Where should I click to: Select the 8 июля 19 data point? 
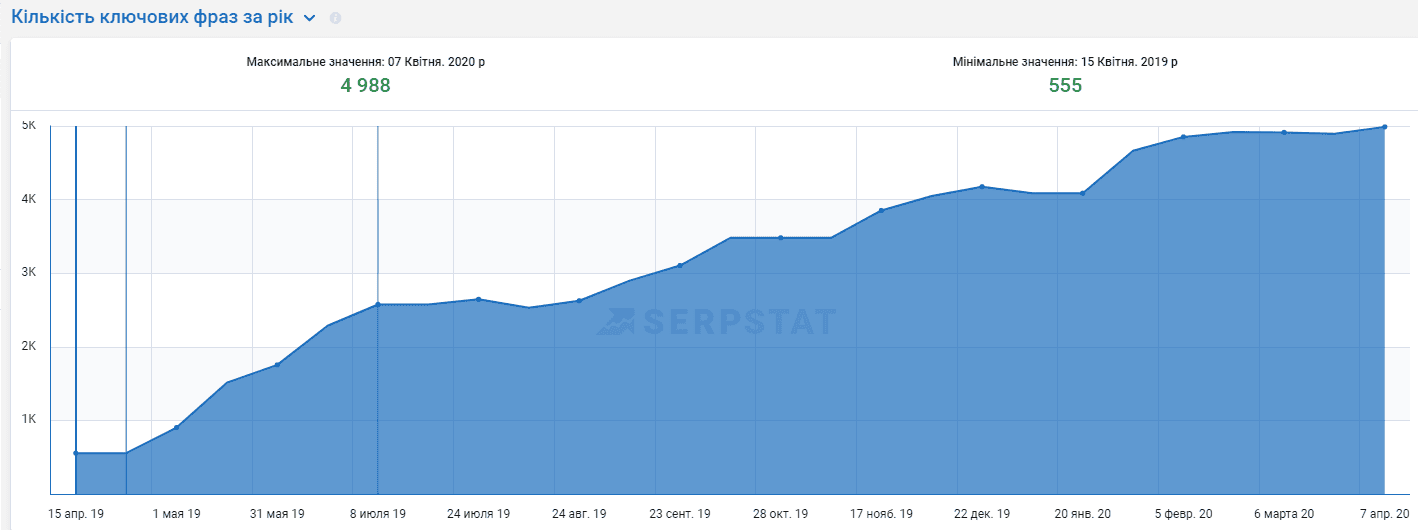[x=378, y=304]
